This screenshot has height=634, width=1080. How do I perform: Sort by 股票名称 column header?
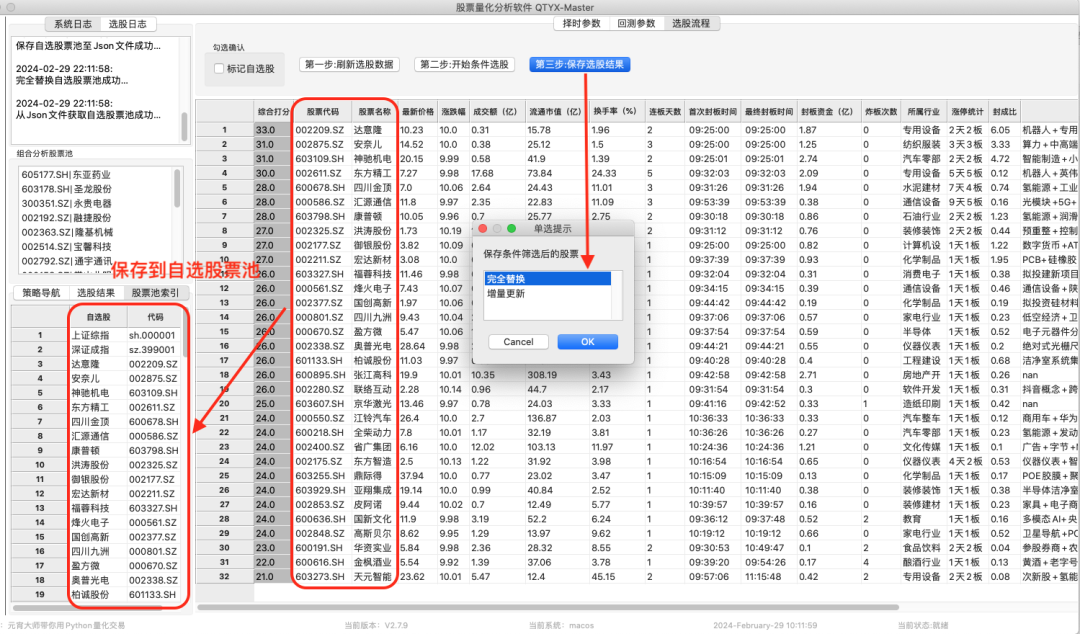(x=375, y=111)
